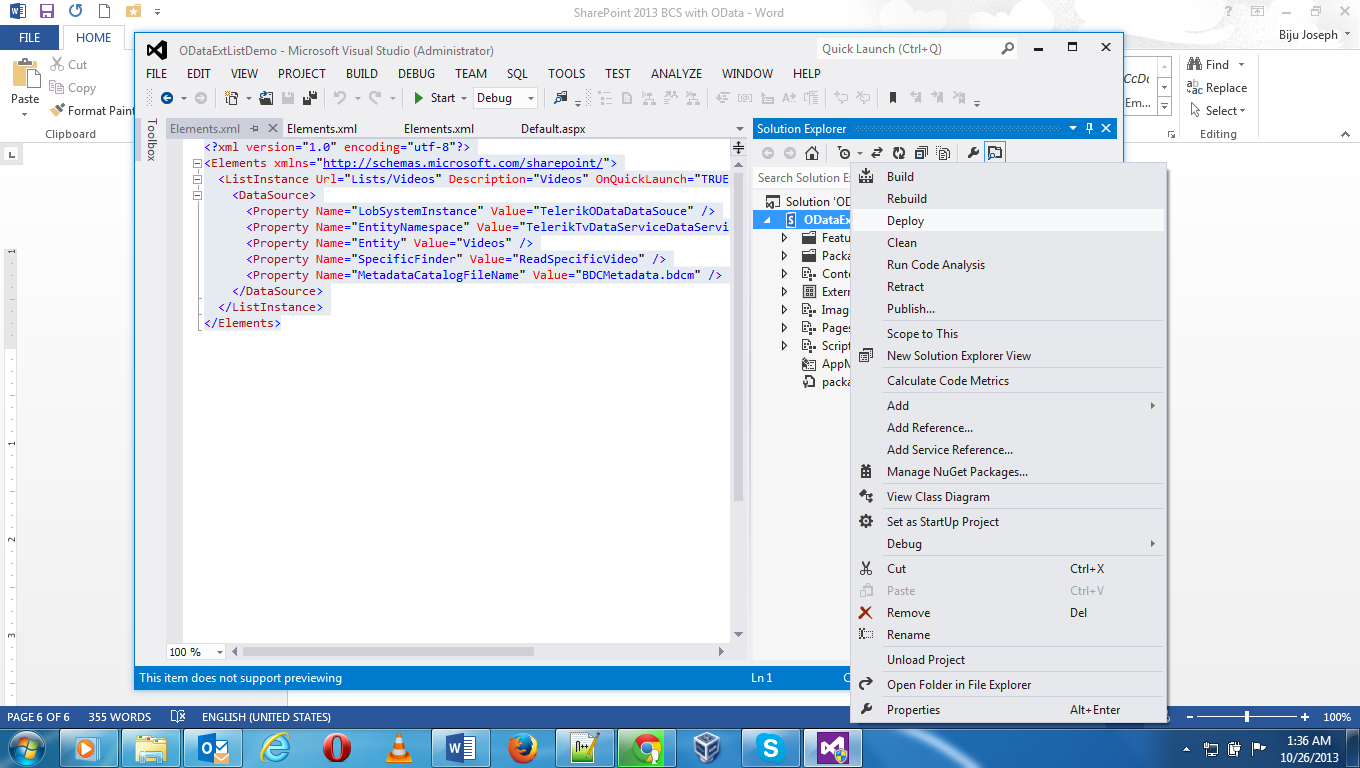
Task: Click the Show All Files icon
Action: [943, 153]
